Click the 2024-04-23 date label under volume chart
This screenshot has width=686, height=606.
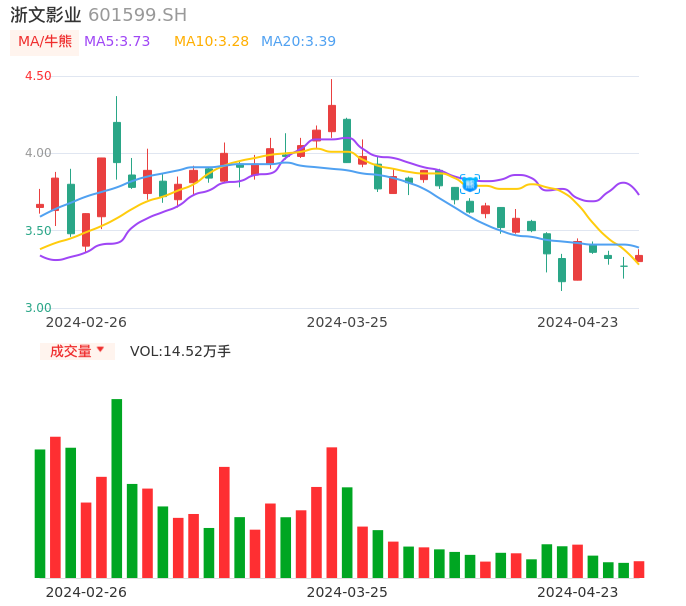tap(577, 592)
